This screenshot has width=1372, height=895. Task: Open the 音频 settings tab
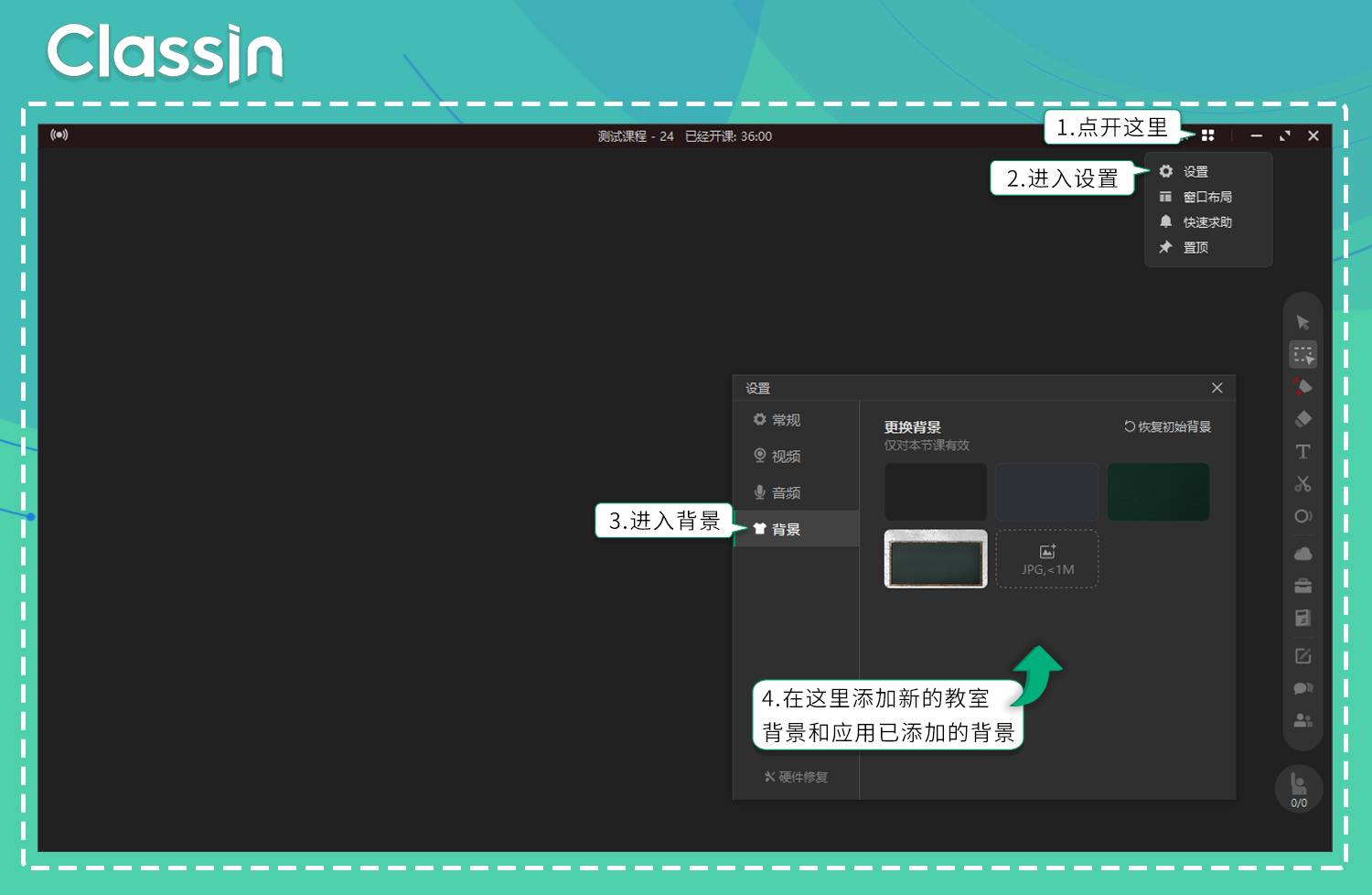796,492
